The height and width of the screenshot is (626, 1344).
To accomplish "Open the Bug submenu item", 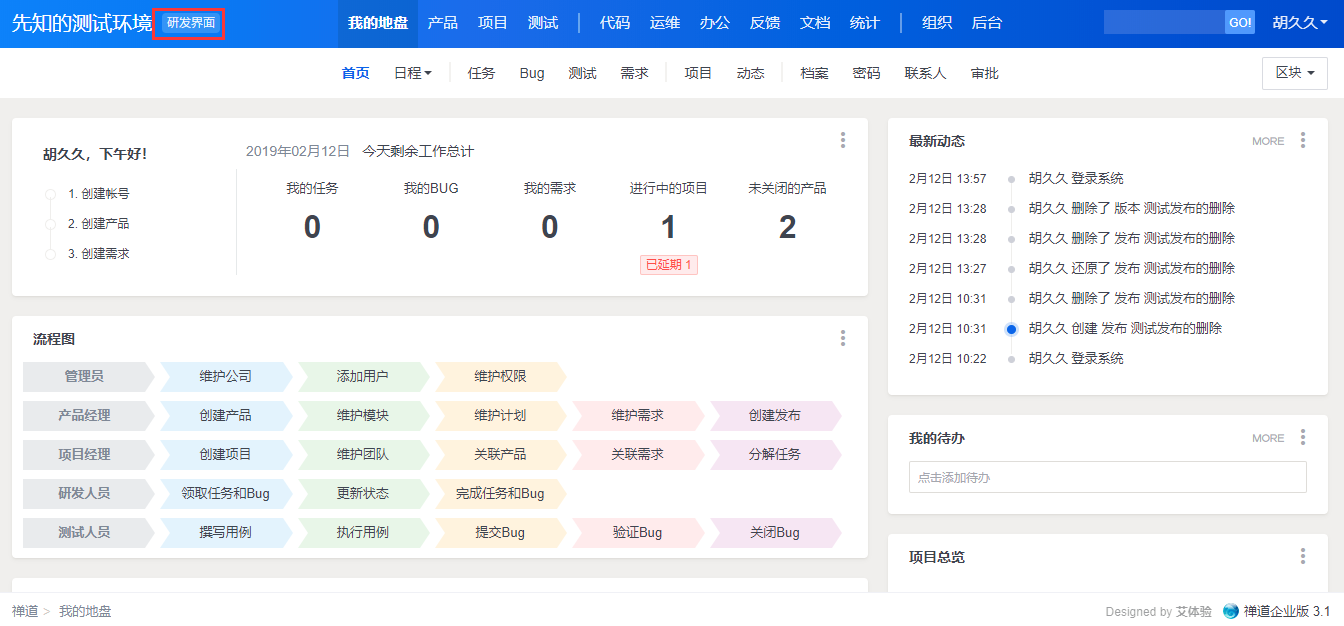I will [532, 73].
